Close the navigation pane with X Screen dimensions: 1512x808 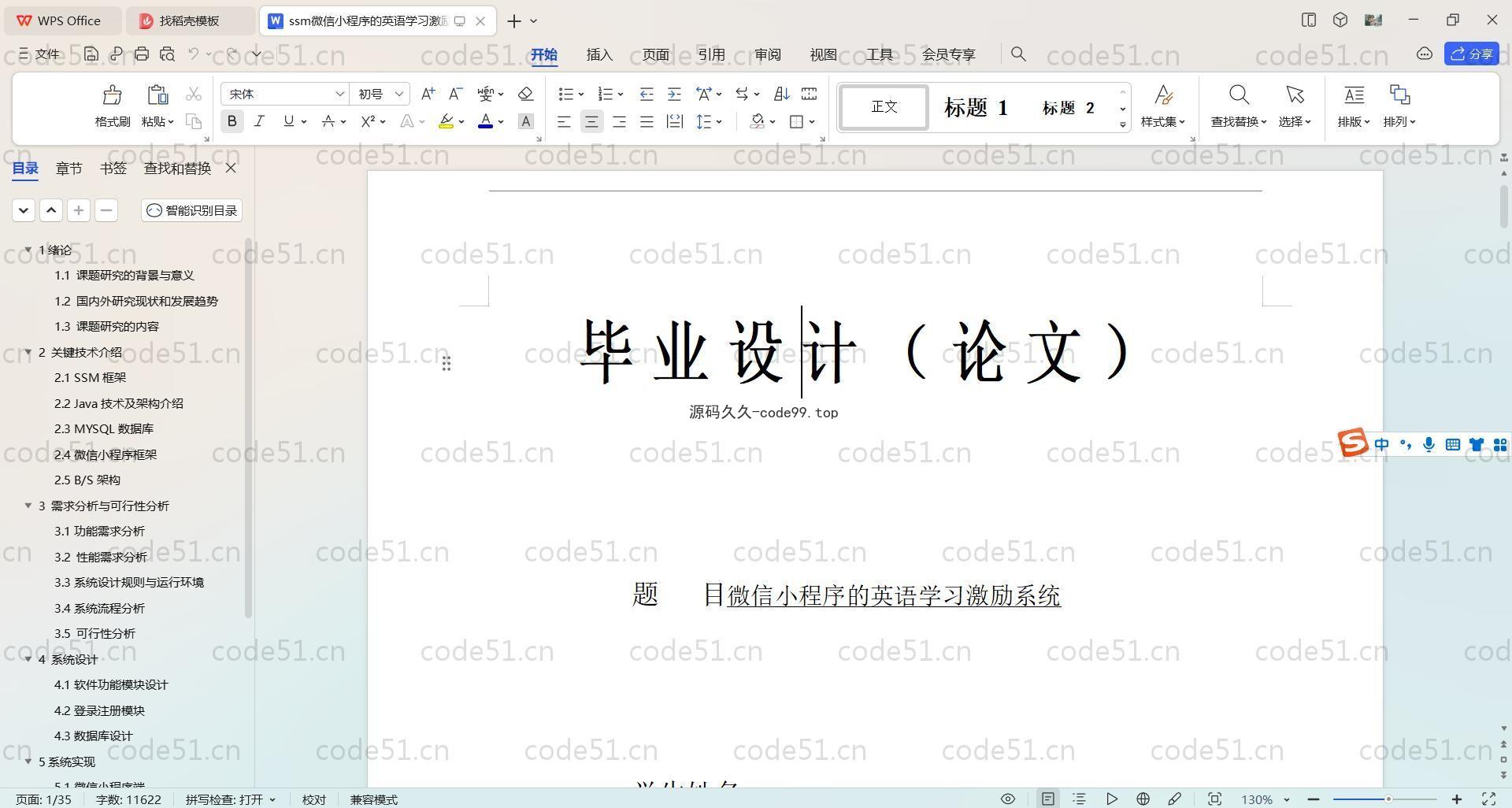click(x=231, y=168)
